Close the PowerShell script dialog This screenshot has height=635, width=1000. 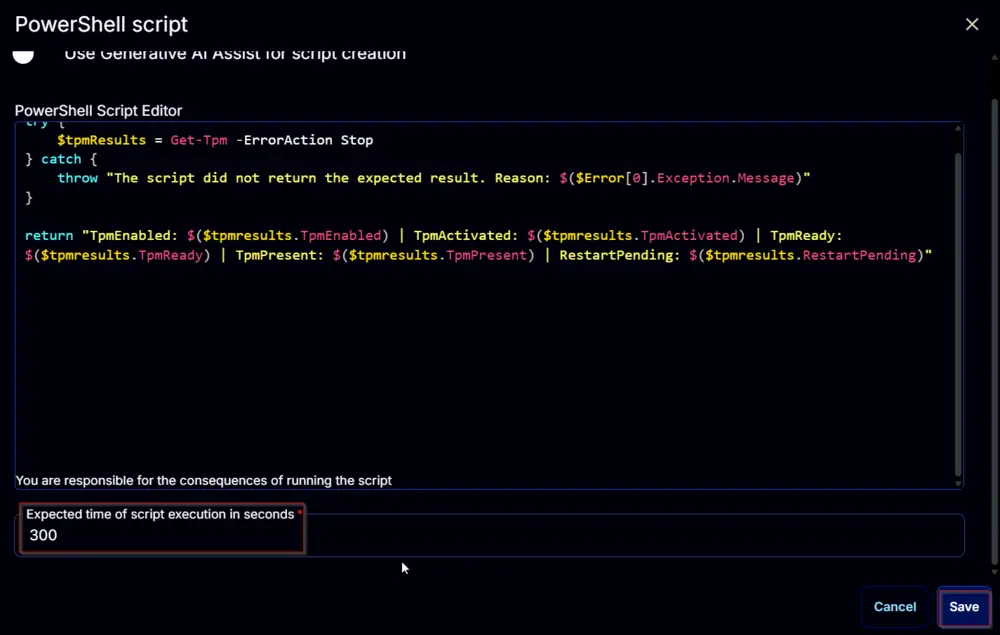971,24
